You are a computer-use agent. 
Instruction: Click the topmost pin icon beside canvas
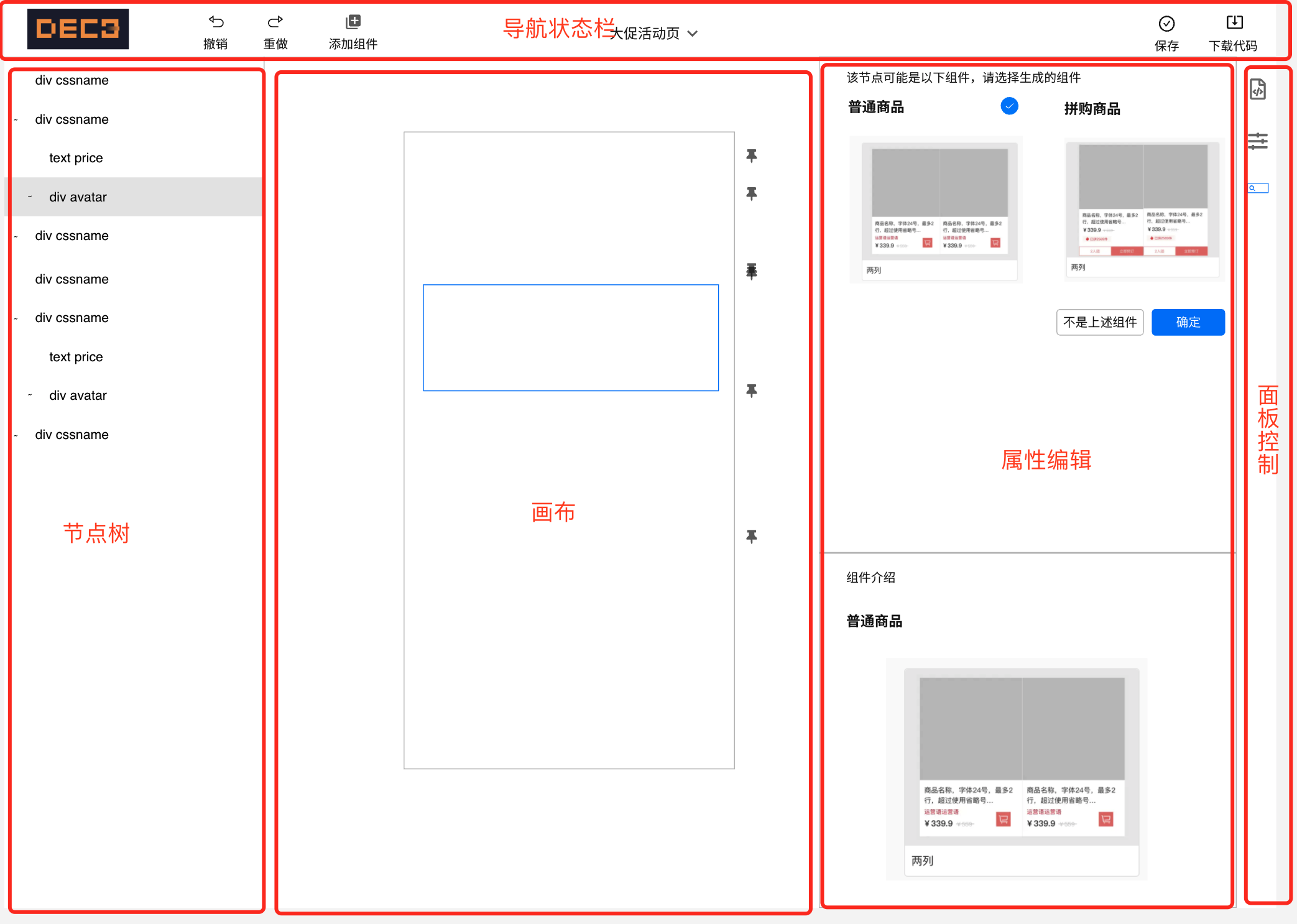tap(752, 155)
